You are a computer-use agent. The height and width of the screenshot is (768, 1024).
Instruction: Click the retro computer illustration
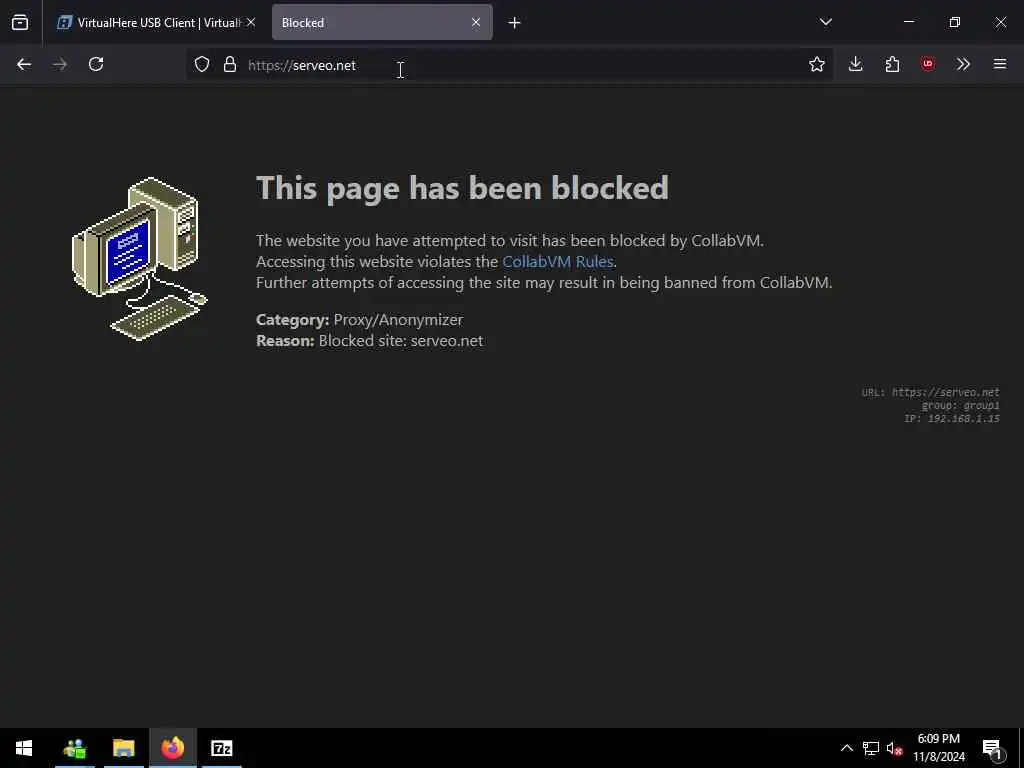pyautogui.click(x=140, y=259)
